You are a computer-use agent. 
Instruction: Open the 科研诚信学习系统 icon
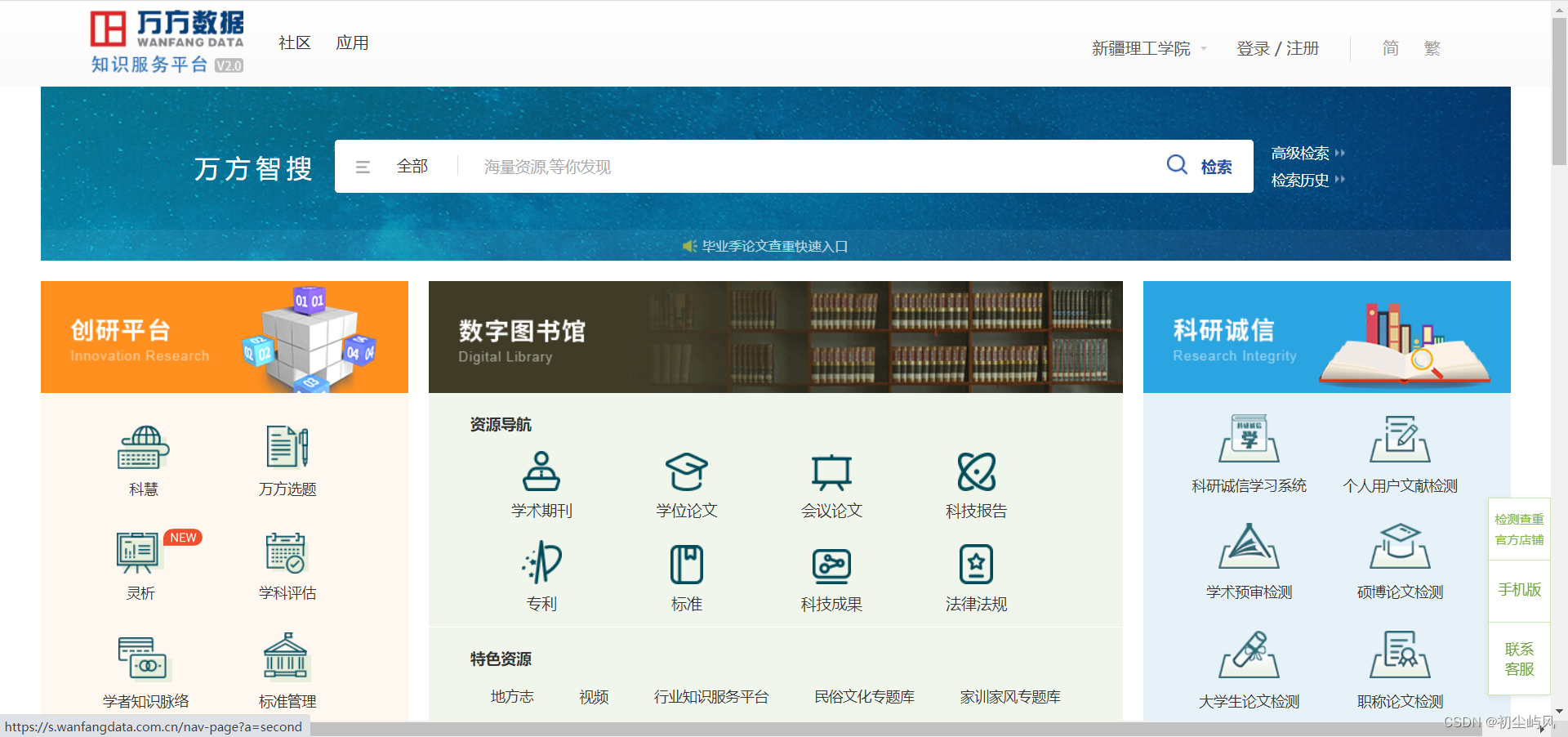click(1249, 439)
